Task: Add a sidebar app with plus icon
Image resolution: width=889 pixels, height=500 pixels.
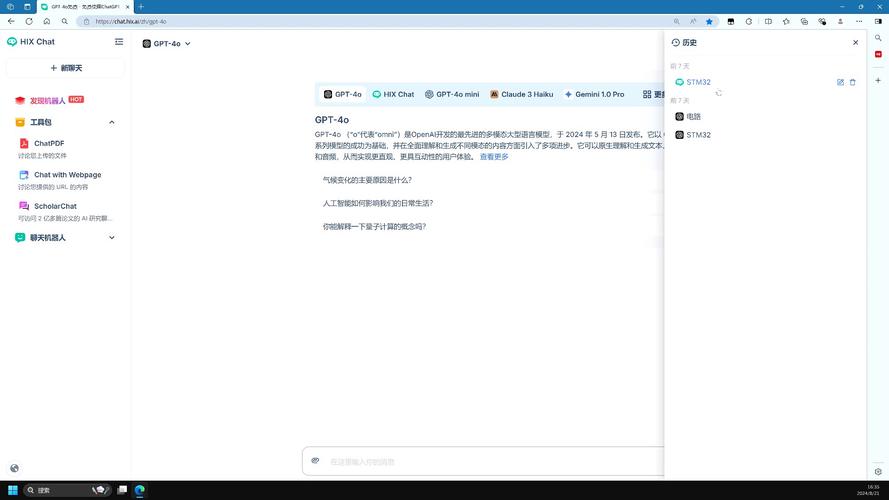Action: tap(878, 80)
